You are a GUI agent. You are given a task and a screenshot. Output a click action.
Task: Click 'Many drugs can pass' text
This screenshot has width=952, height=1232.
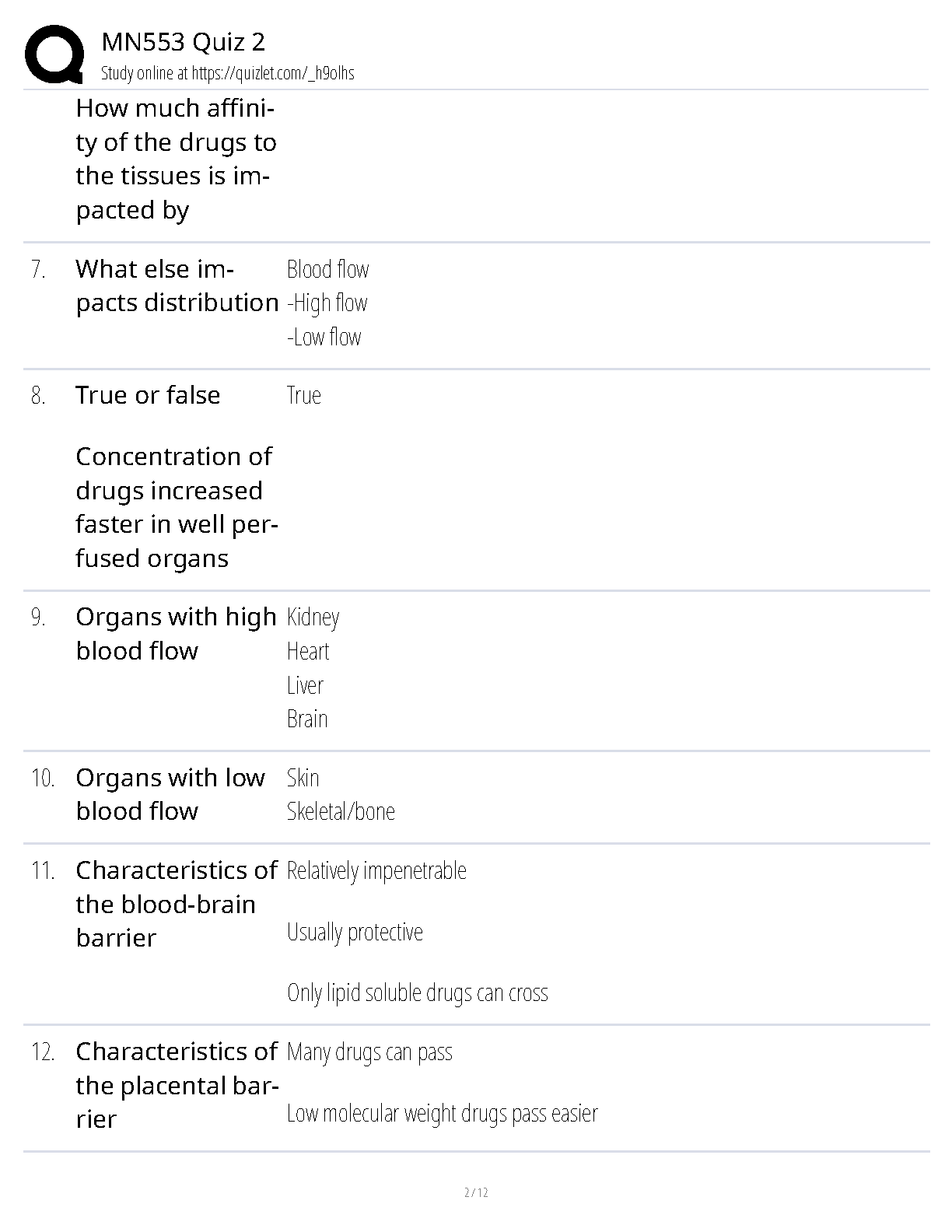[x=369, y=1052]
